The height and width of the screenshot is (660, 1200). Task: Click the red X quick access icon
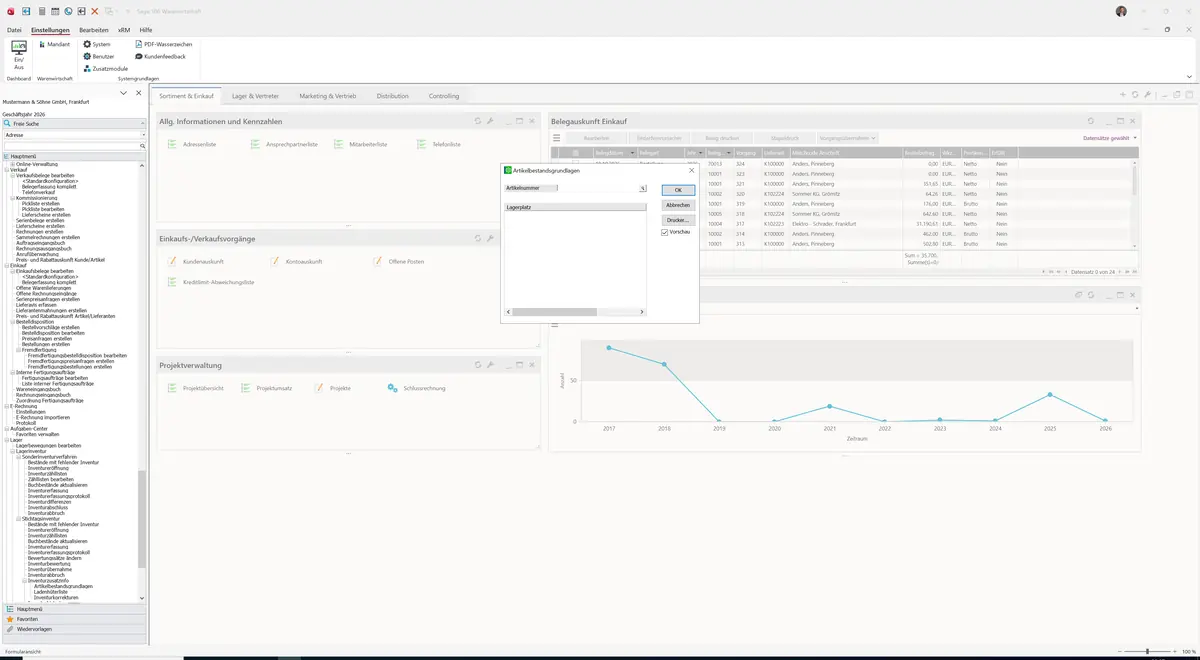pyautogui.click(x=94, y=11)
